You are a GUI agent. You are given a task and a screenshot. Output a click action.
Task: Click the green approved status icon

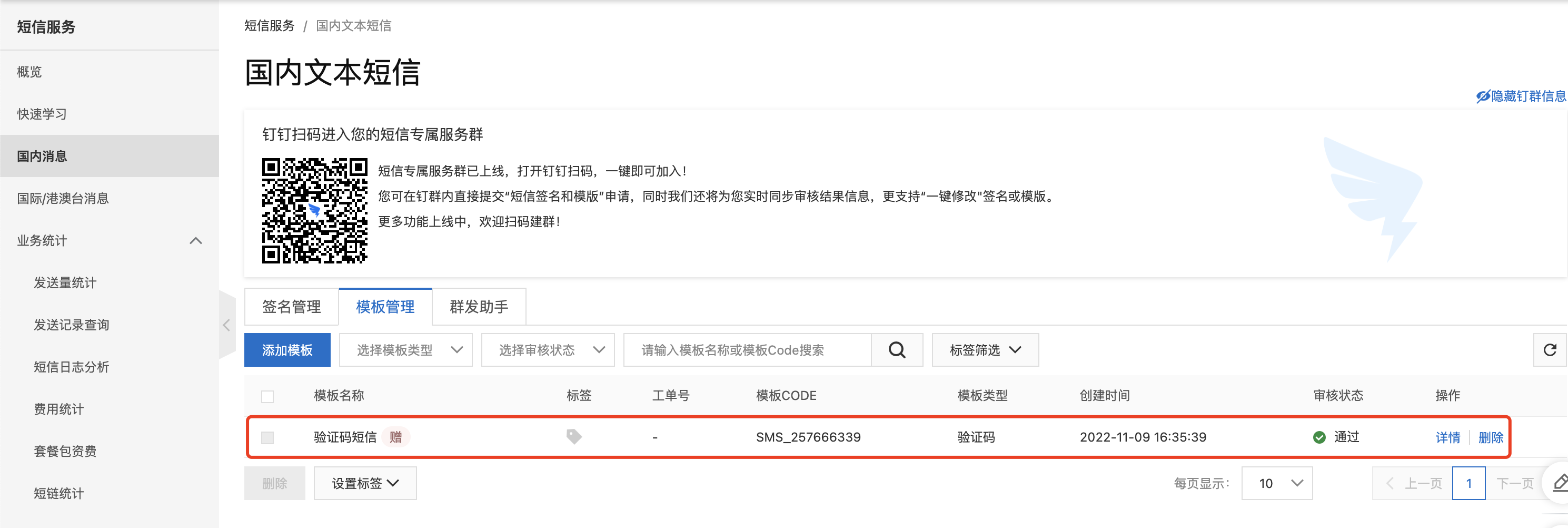pyautogui.click(x=1319, y=437)
